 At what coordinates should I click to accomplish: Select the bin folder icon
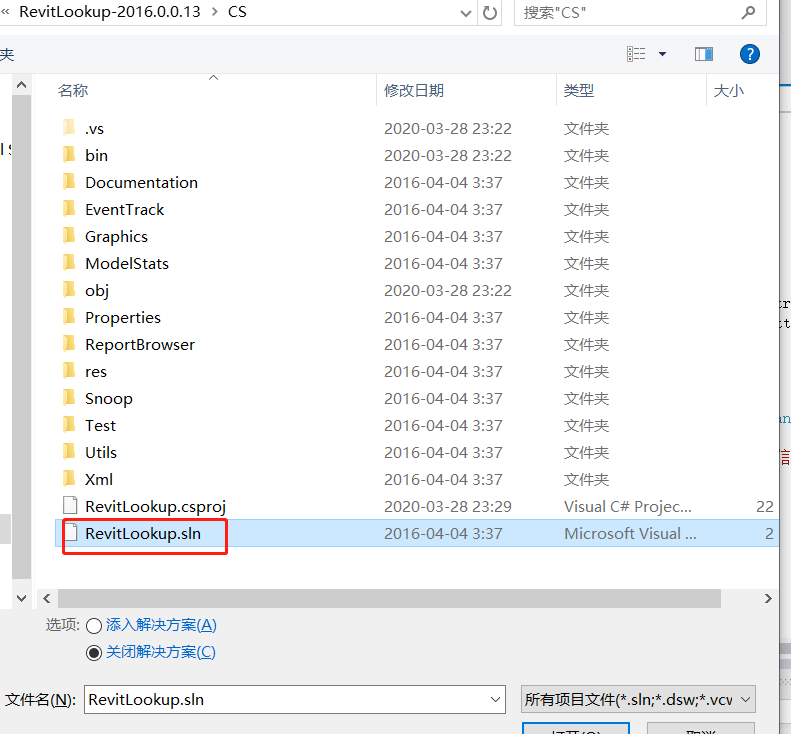coord(69,154)
